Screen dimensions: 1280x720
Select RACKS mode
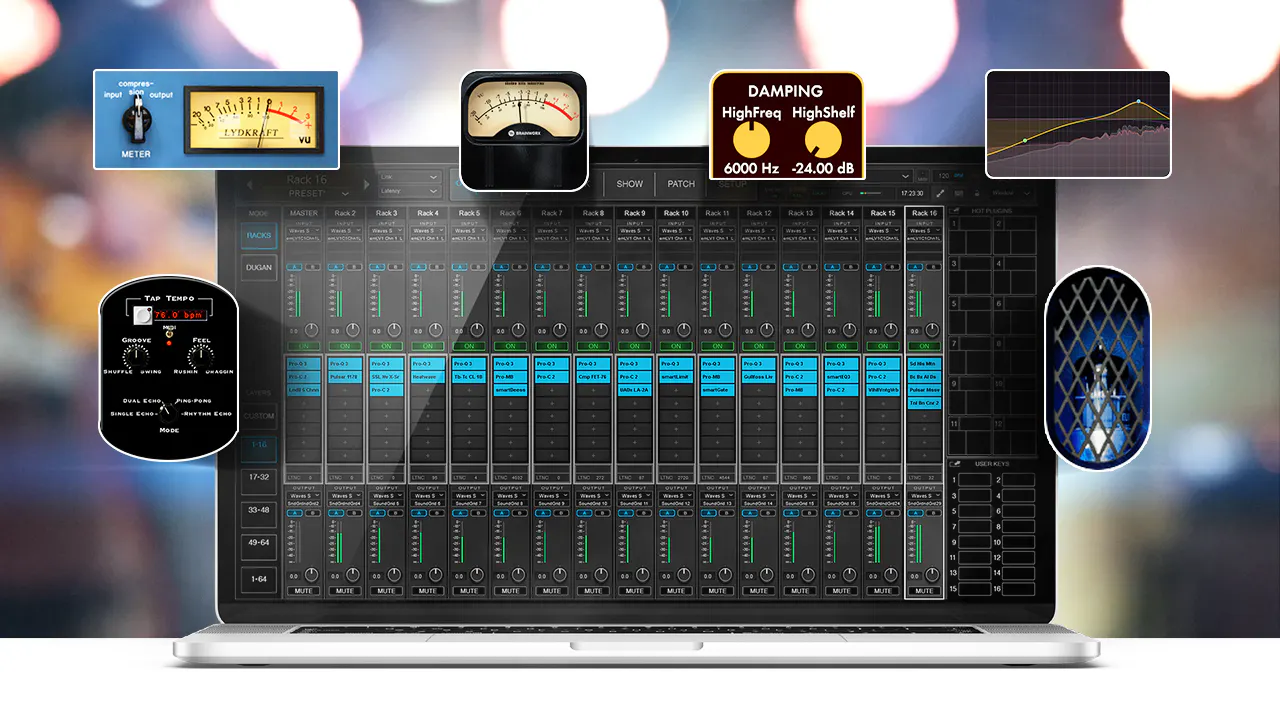pyautogui.click(x=259, y=236)
